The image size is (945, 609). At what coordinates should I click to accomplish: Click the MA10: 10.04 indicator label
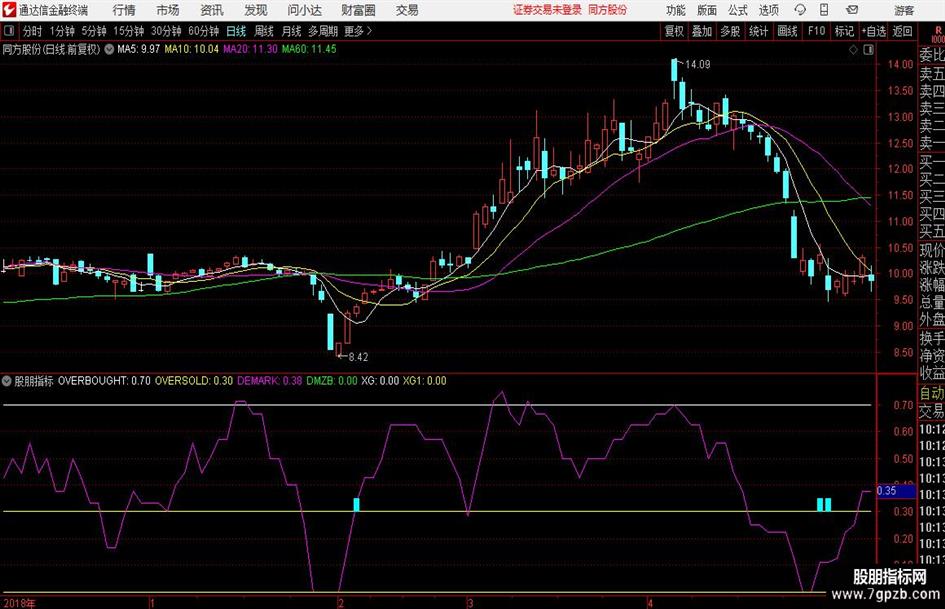(x=192, y=49)
